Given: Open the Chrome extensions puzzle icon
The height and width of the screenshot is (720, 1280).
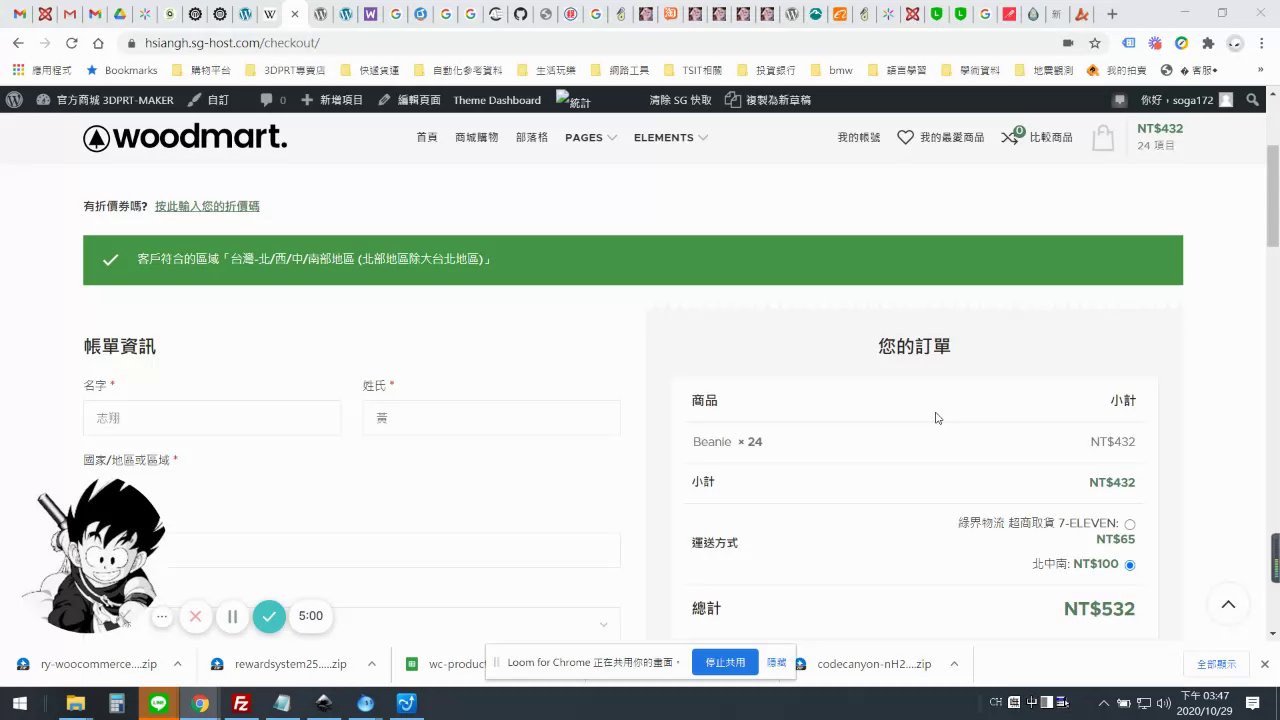Looking at the screenshot, I should click(1208, 43).
